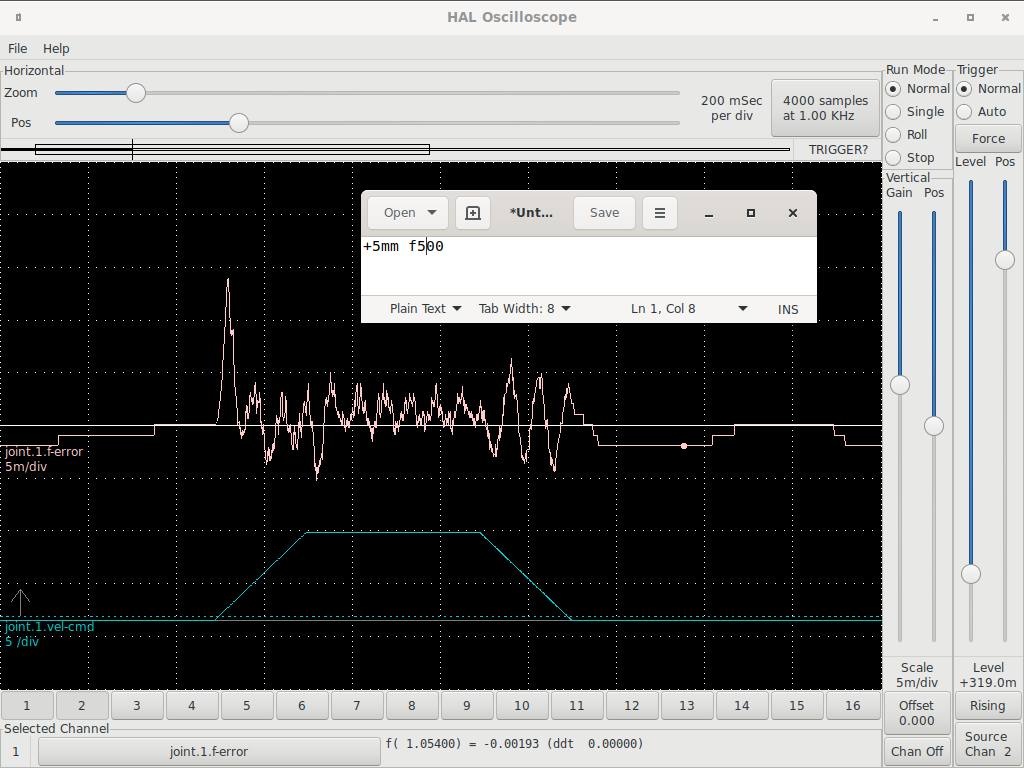Click the Rising edge button
Screen dimensions: 1024x768
pos(987,705)
